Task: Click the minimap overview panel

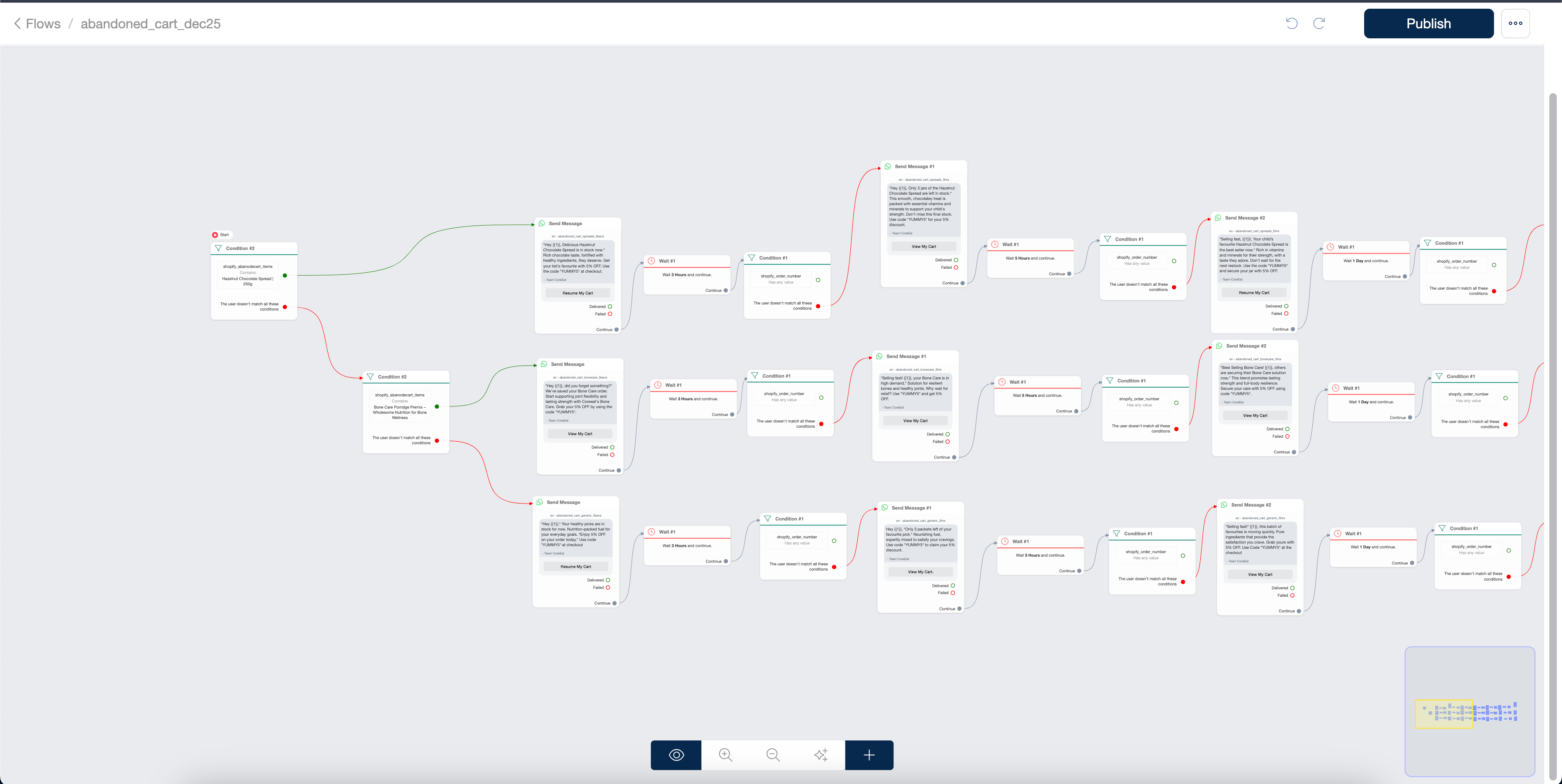Action: click(x=1469, y=711)
